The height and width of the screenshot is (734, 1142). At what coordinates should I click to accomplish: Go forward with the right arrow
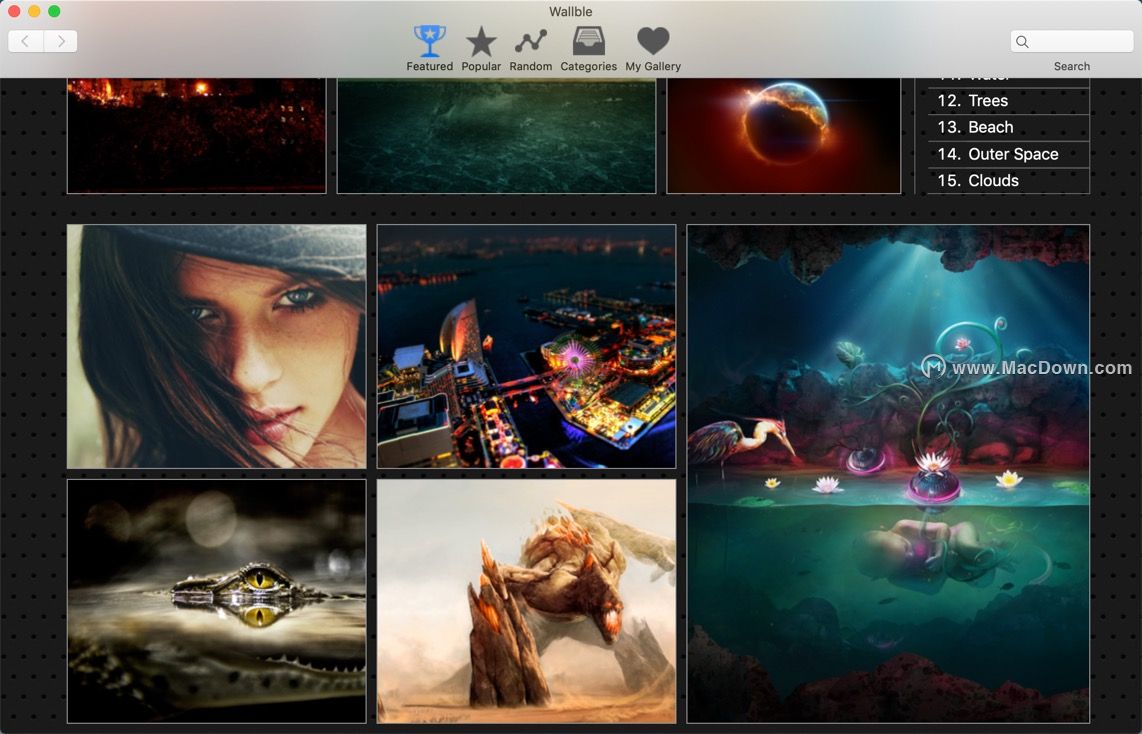(60, 41)
